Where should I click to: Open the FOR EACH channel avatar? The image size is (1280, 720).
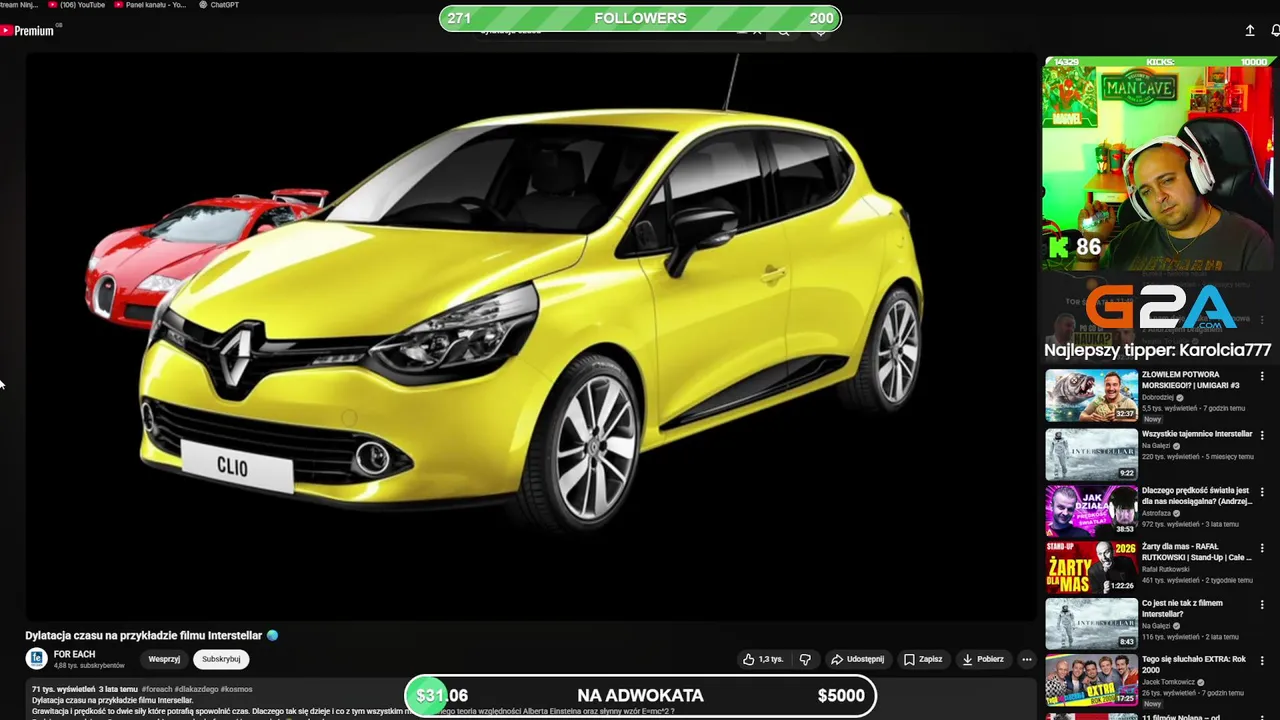coord(36,658)
